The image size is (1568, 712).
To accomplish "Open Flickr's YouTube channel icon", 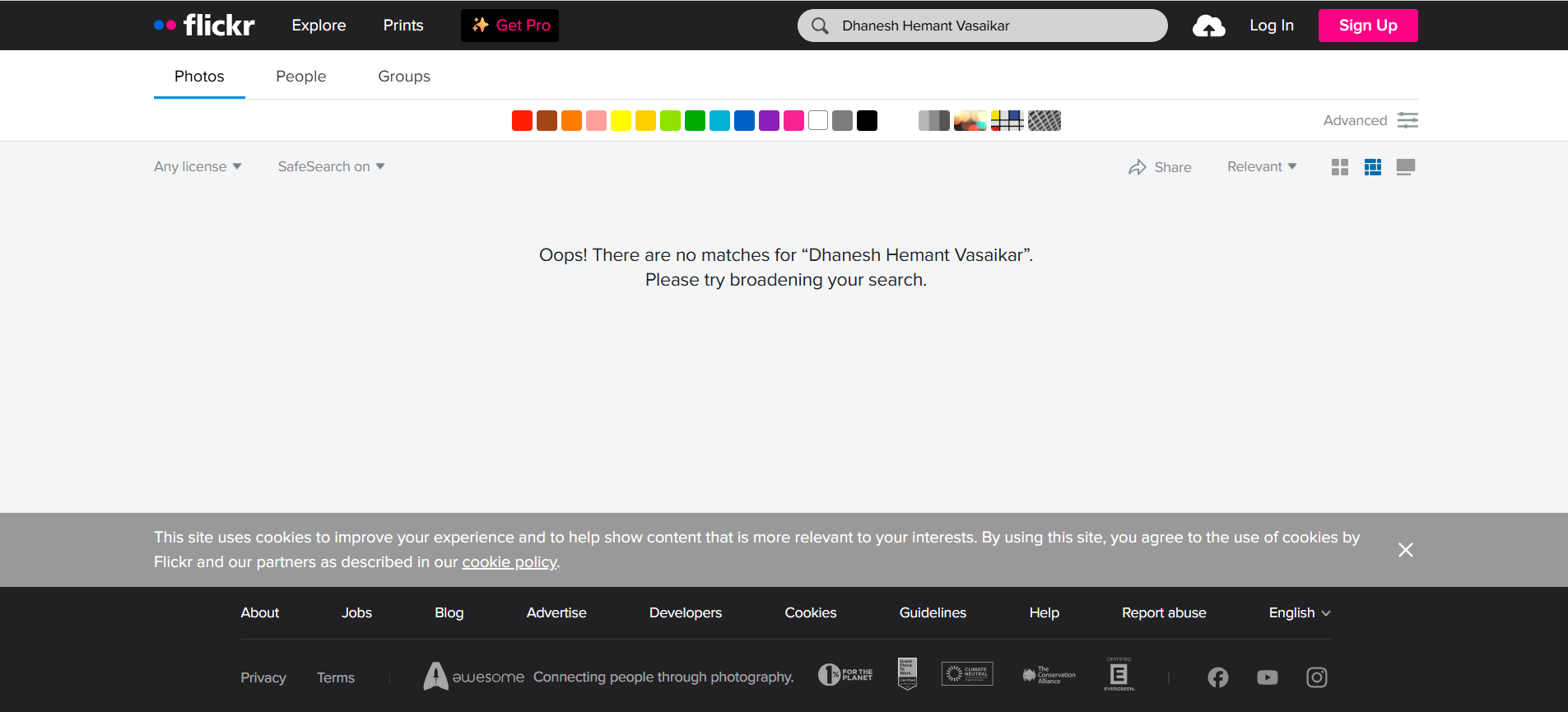I will [x=1268, y=677].
